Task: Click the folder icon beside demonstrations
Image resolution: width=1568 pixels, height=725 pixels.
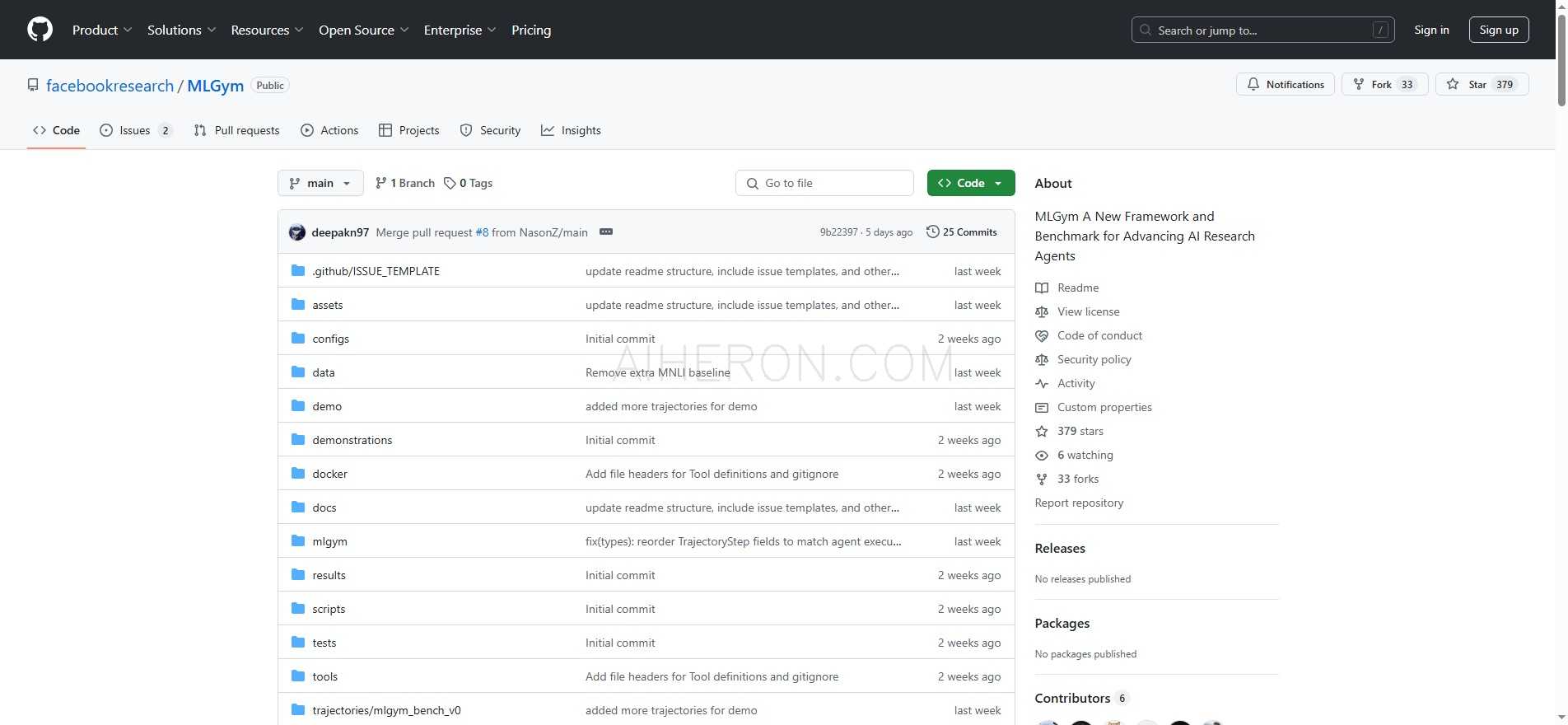Action: (x=298, y=440)
